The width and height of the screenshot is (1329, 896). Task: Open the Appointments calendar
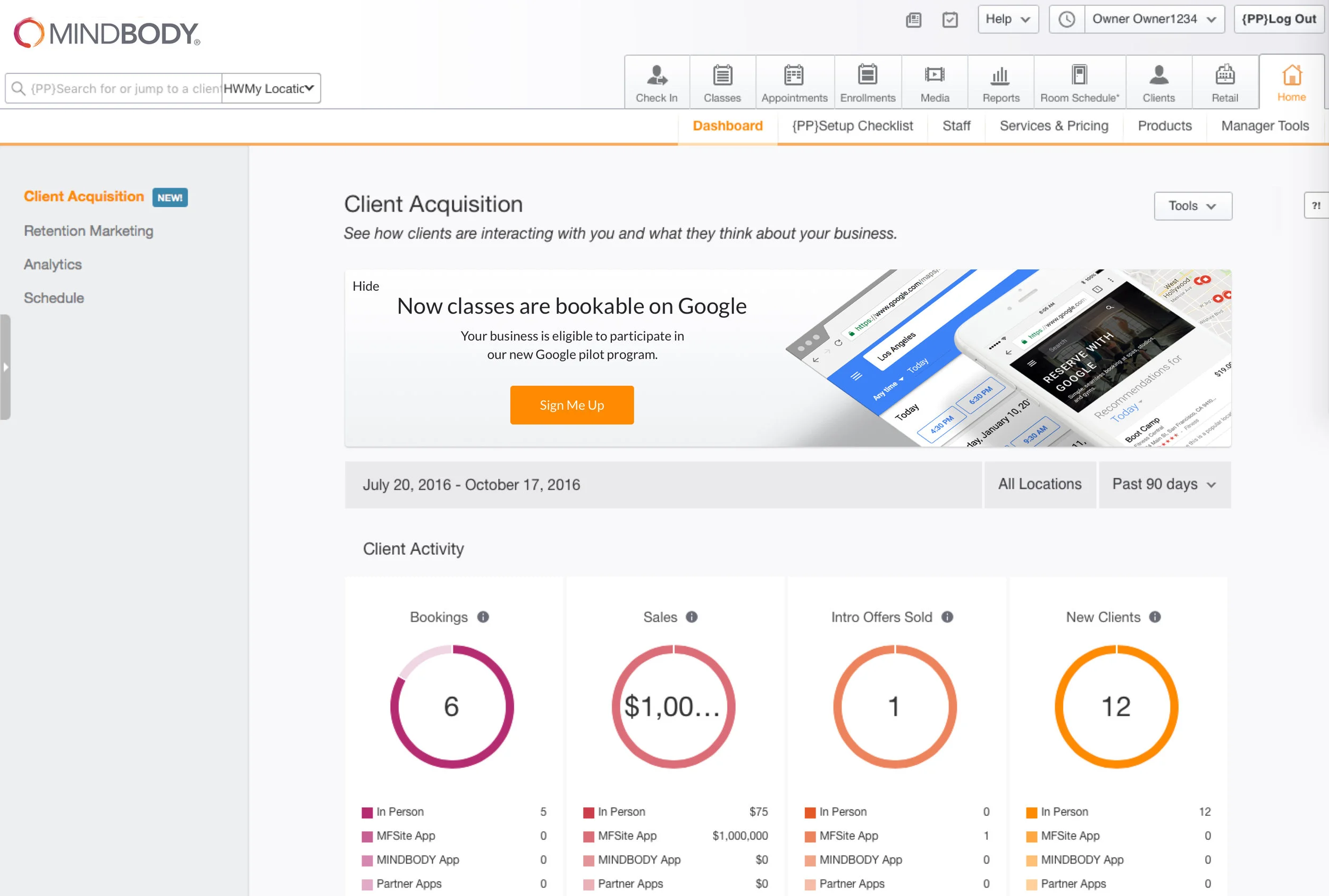tap(795, 82)
